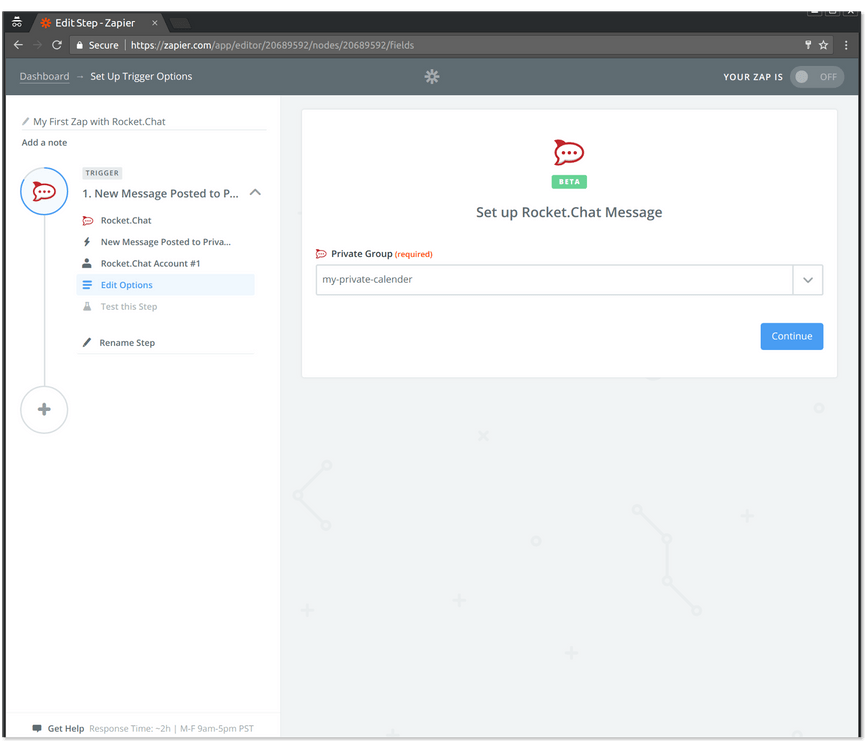Click the browser incognito icon at top left
This screenshot has height=750, width=865.
pyautogui.click(x=17, y=23)
